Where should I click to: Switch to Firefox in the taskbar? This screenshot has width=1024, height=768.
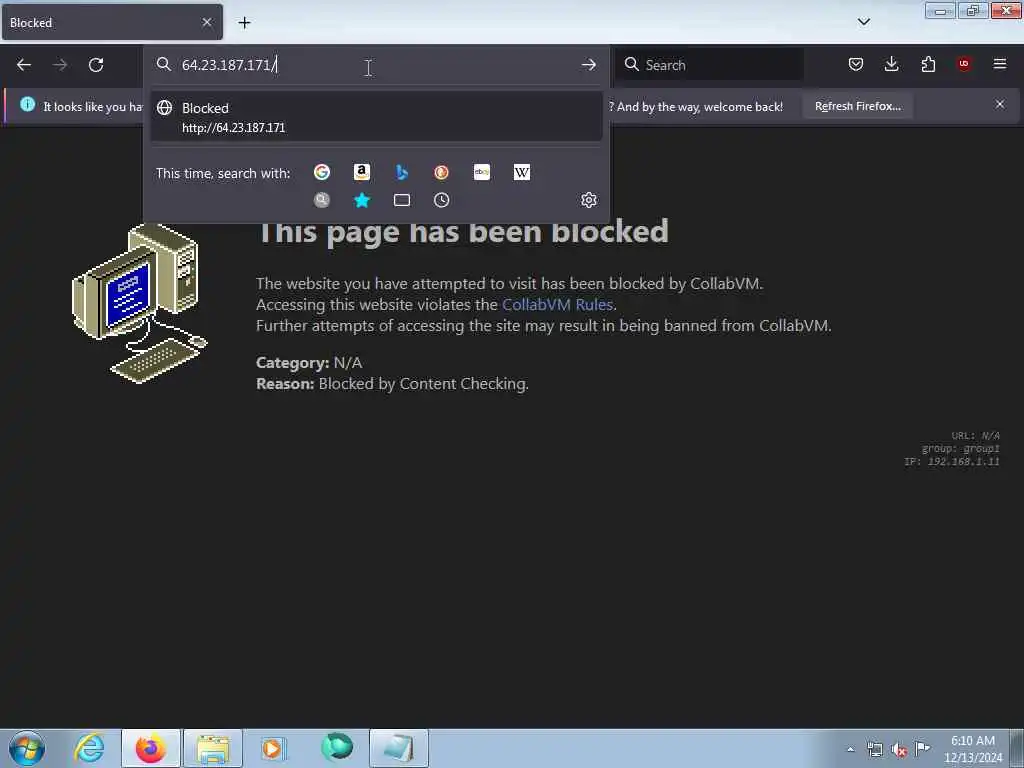pyautogui.click(x=151, y=748)
